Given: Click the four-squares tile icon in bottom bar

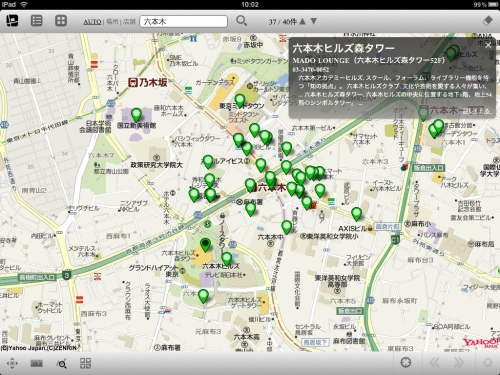Looking at the screenshot, I should point(85,363).
